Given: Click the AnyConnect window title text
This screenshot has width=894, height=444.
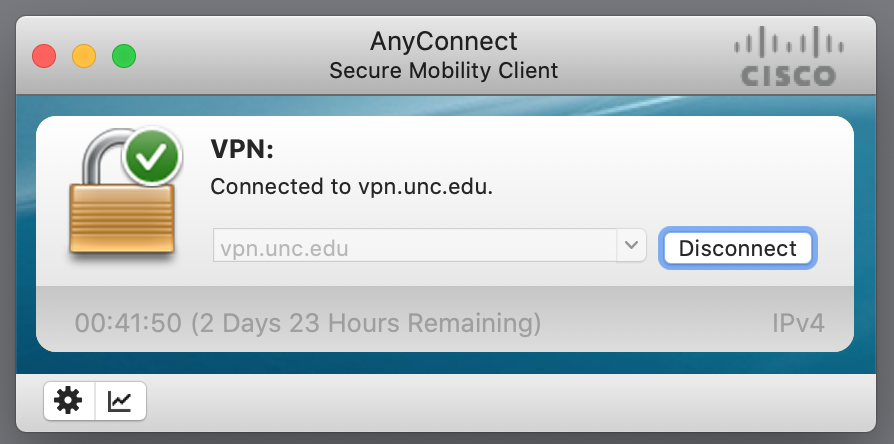Looking at the screenshot, I should point(444,43).
